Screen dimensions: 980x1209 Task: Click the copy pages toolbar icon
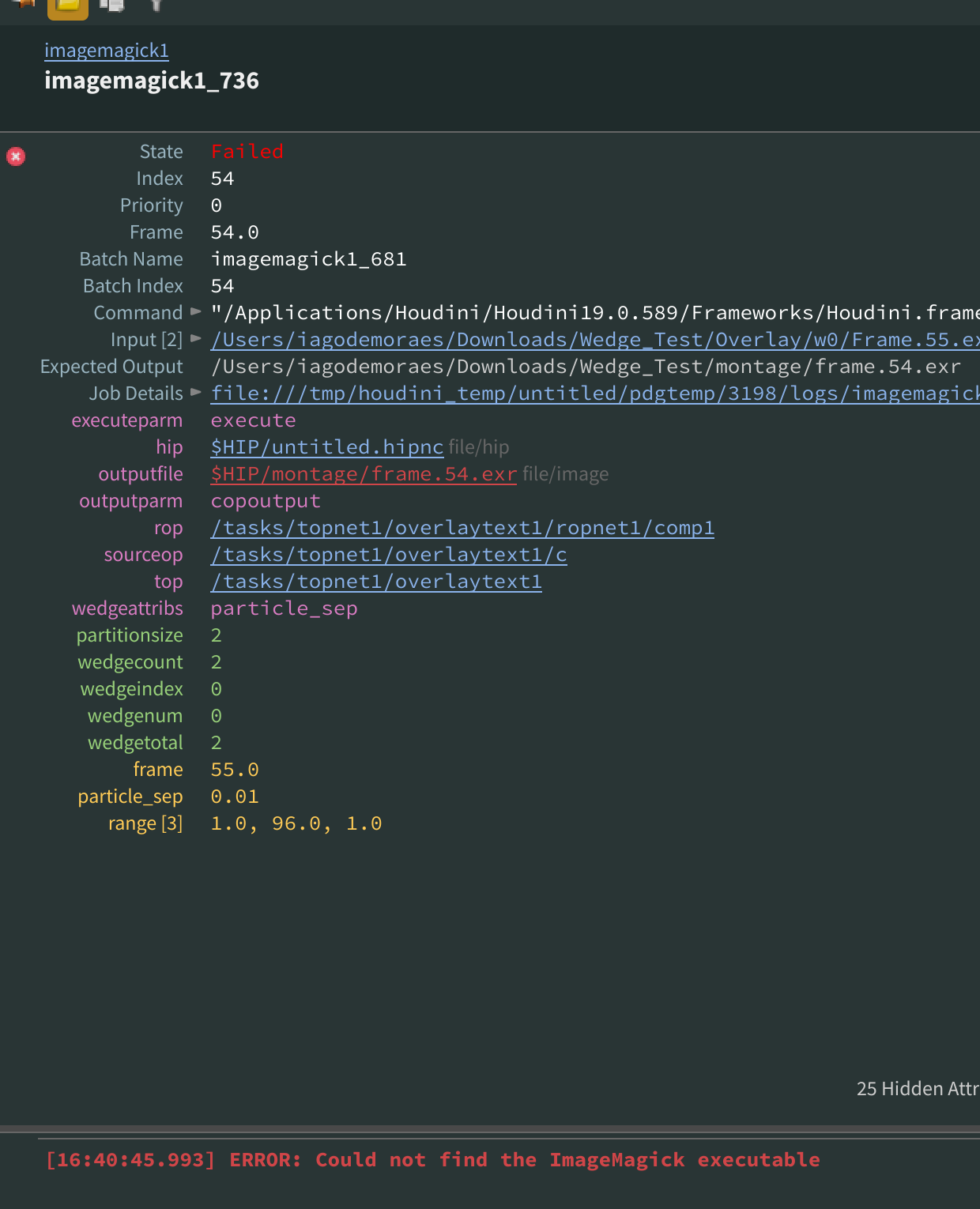pyautogui.click(x=112, y=5)
